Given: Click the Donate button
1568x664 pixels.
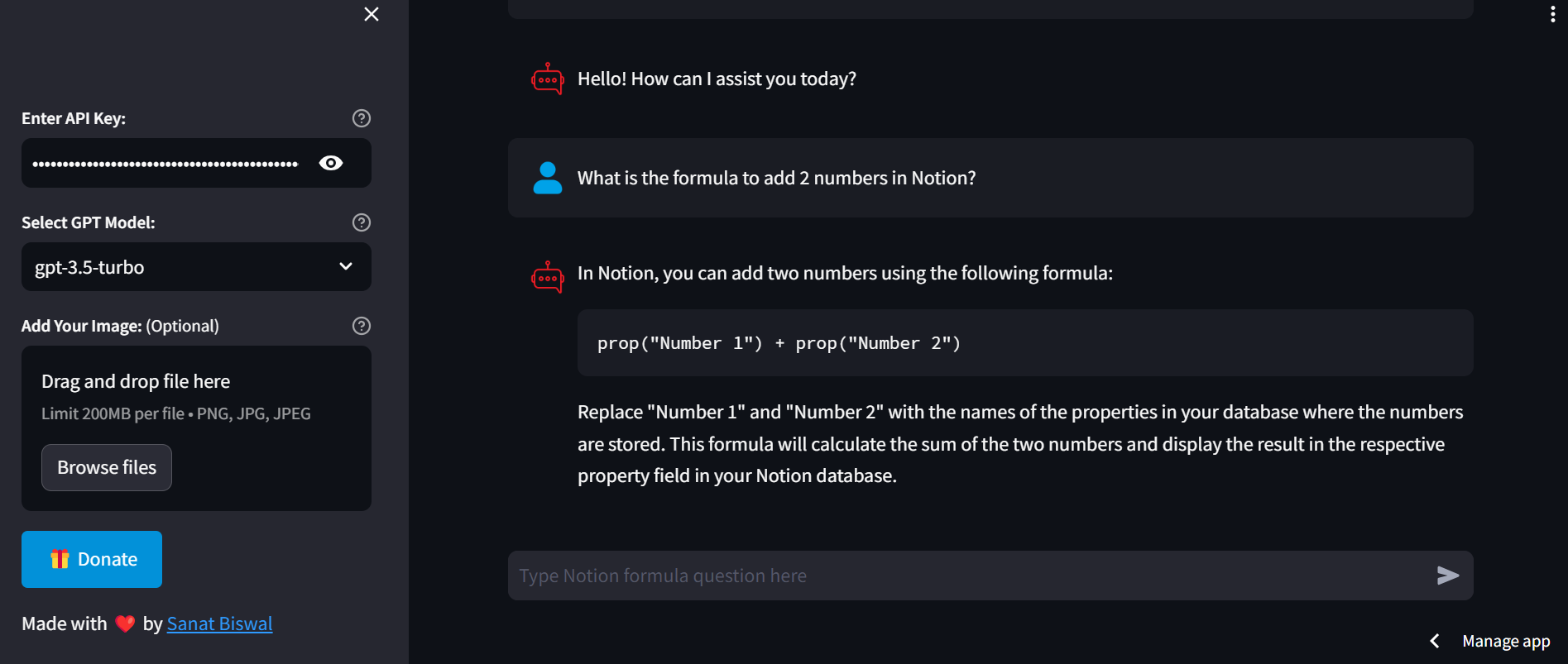Looking at the screenshot, I should [92, 559].
